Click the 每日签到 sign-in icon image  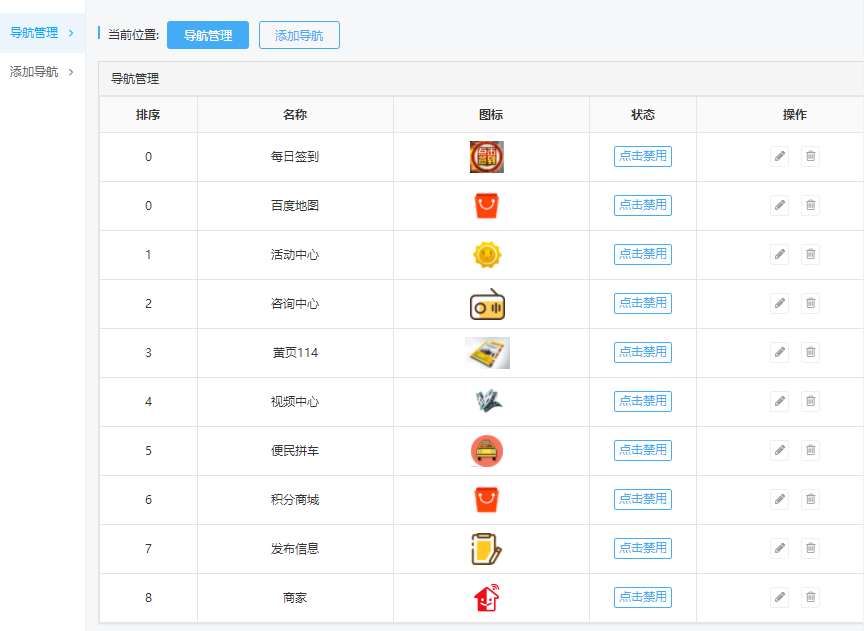click(x=487, y=157)
